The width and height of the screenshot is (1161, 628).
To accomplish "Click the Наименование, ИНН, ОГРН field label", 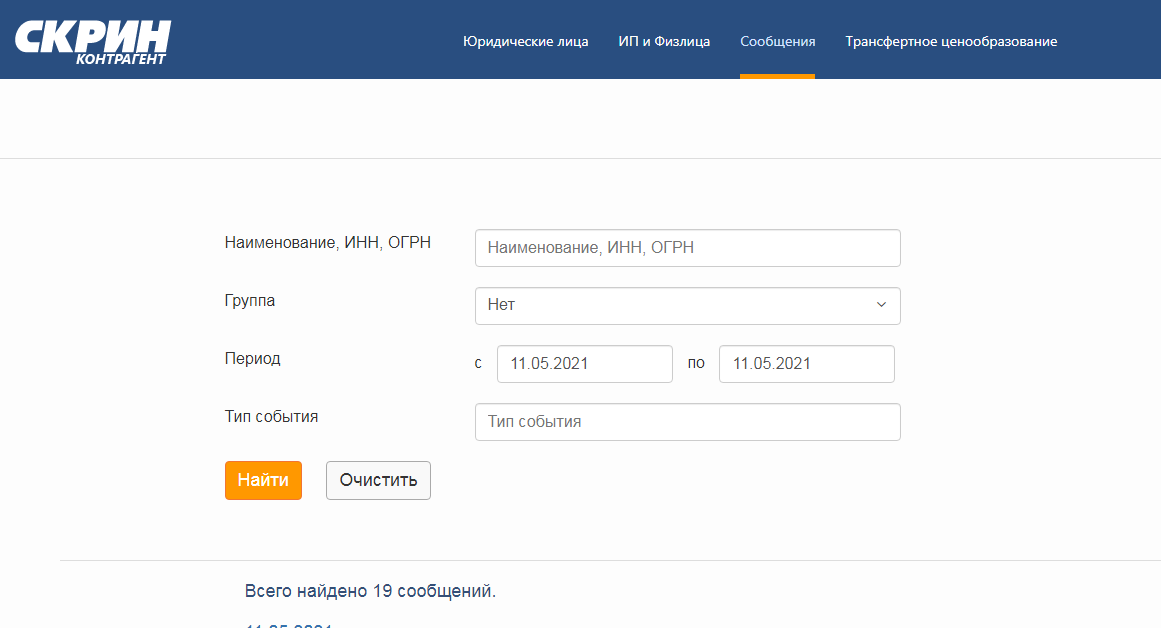I will 328,242.
